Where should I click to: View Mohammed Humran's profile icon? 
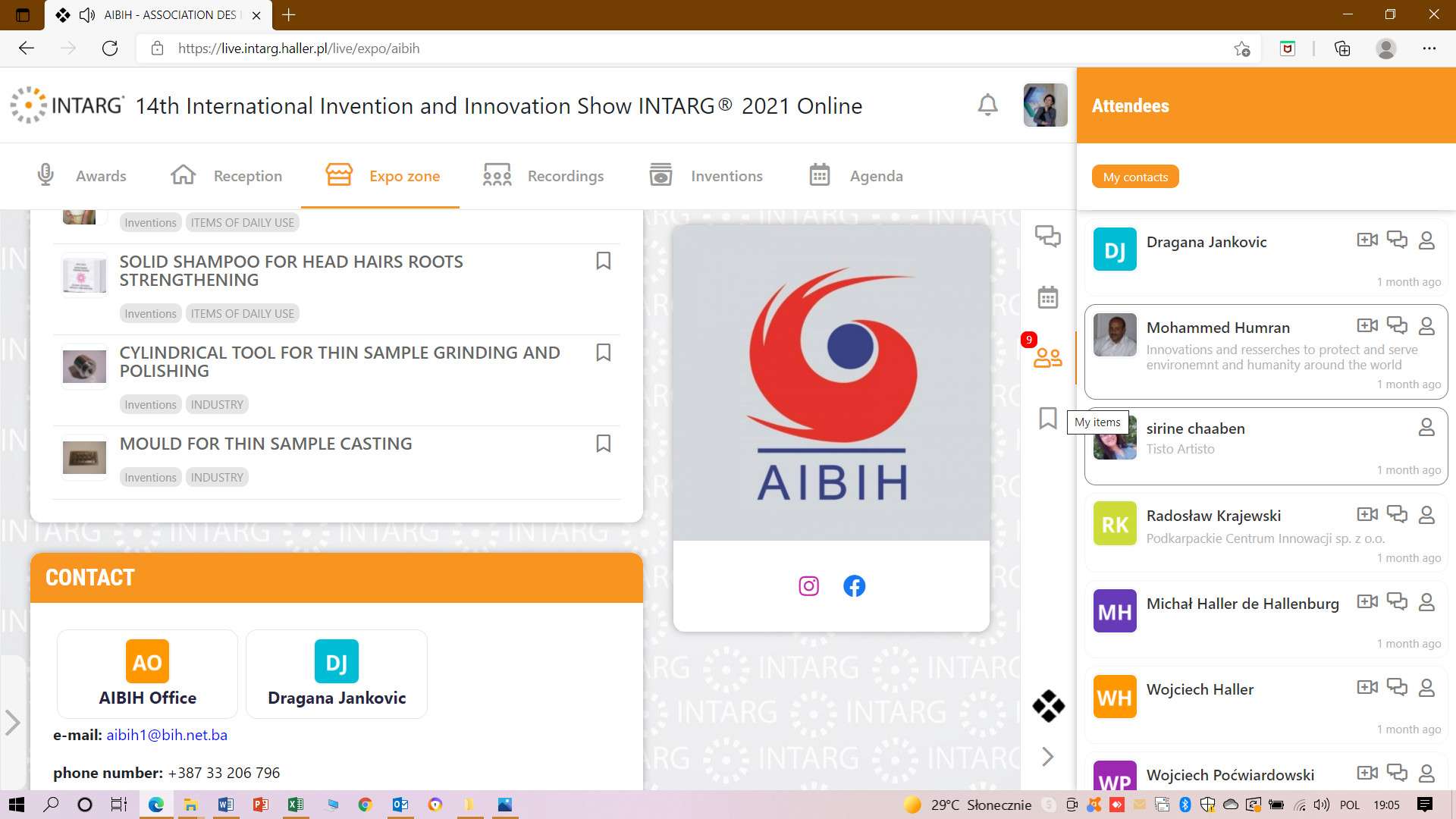point(1426,326)
